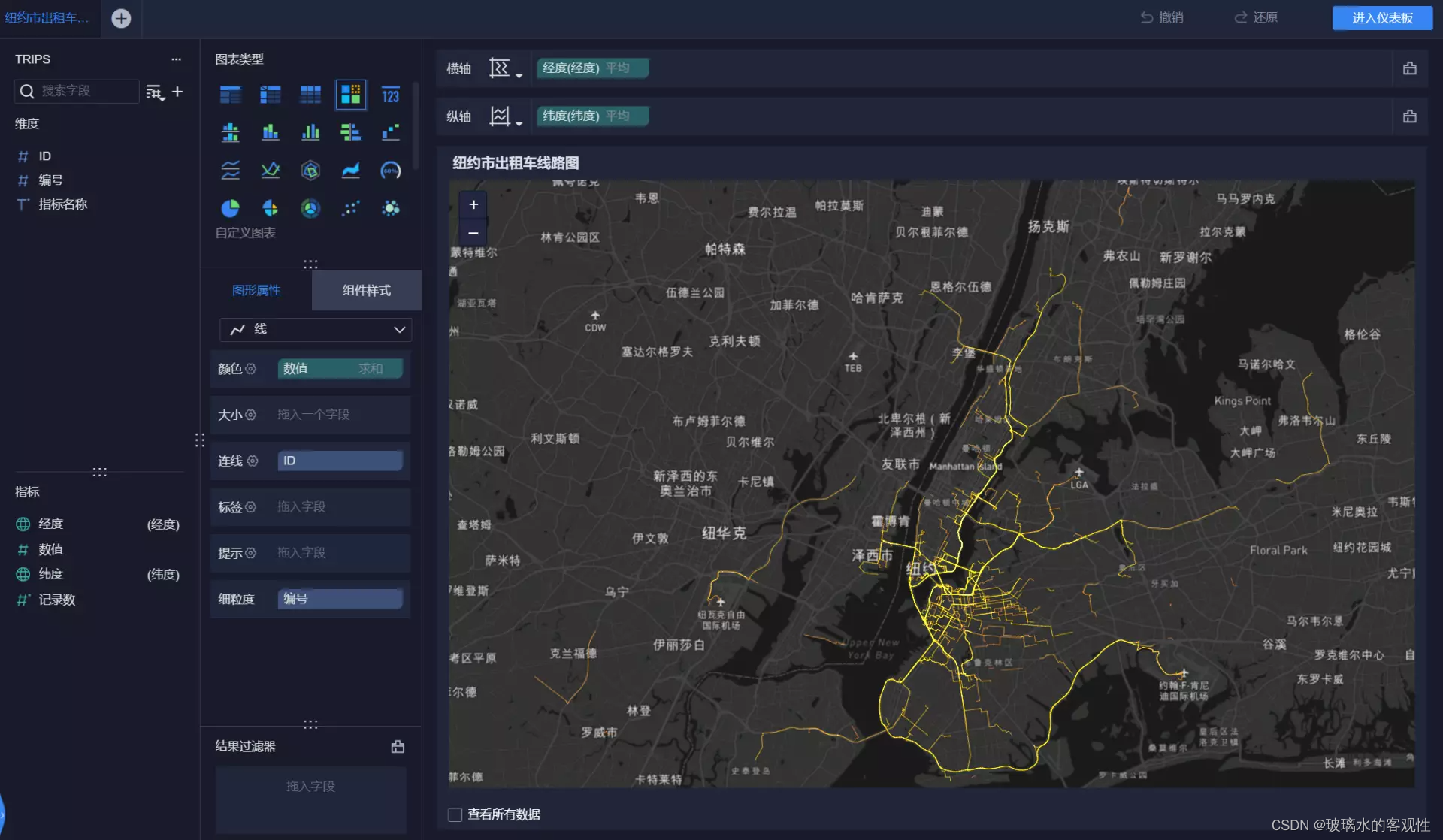Select the KPI indicator card (123) icon
1443x840 pixels.
tap(390, 95)
